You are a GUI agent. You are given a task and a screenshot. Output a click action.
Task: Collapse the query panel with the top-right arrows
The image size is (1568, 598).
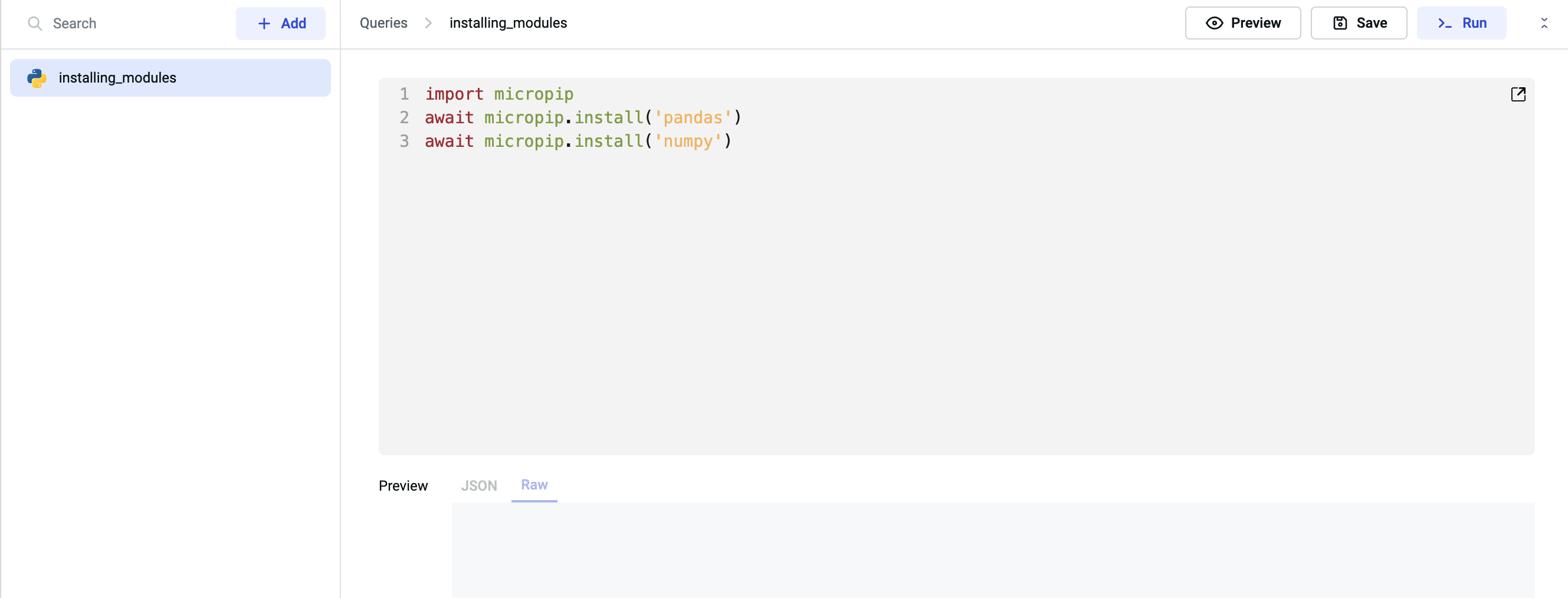[1544, 23]
